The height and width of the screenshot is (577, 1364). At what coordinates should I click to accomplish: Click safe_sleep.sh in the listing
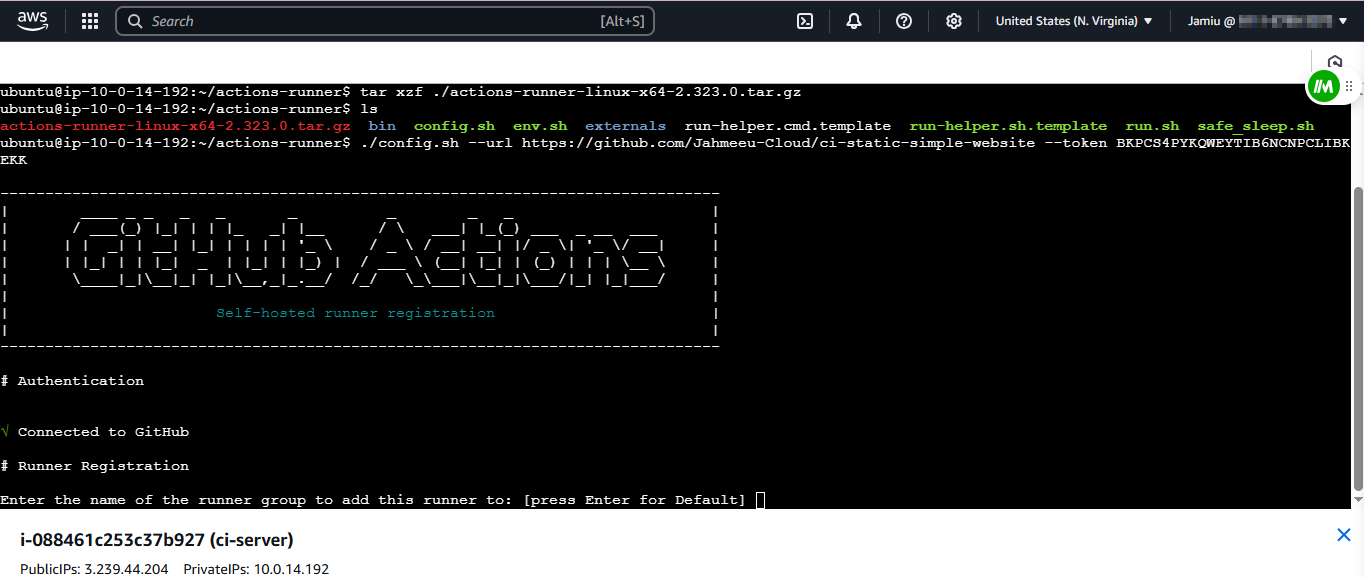pos(1256,126)
